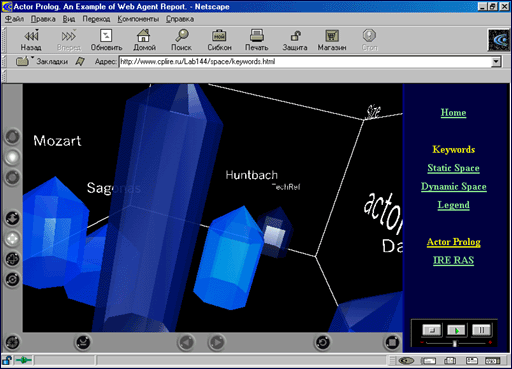Image resolution: width=512 pixels, height=369 pixels.
Task: Reload the page with Обновить
Action: (106, 40)
